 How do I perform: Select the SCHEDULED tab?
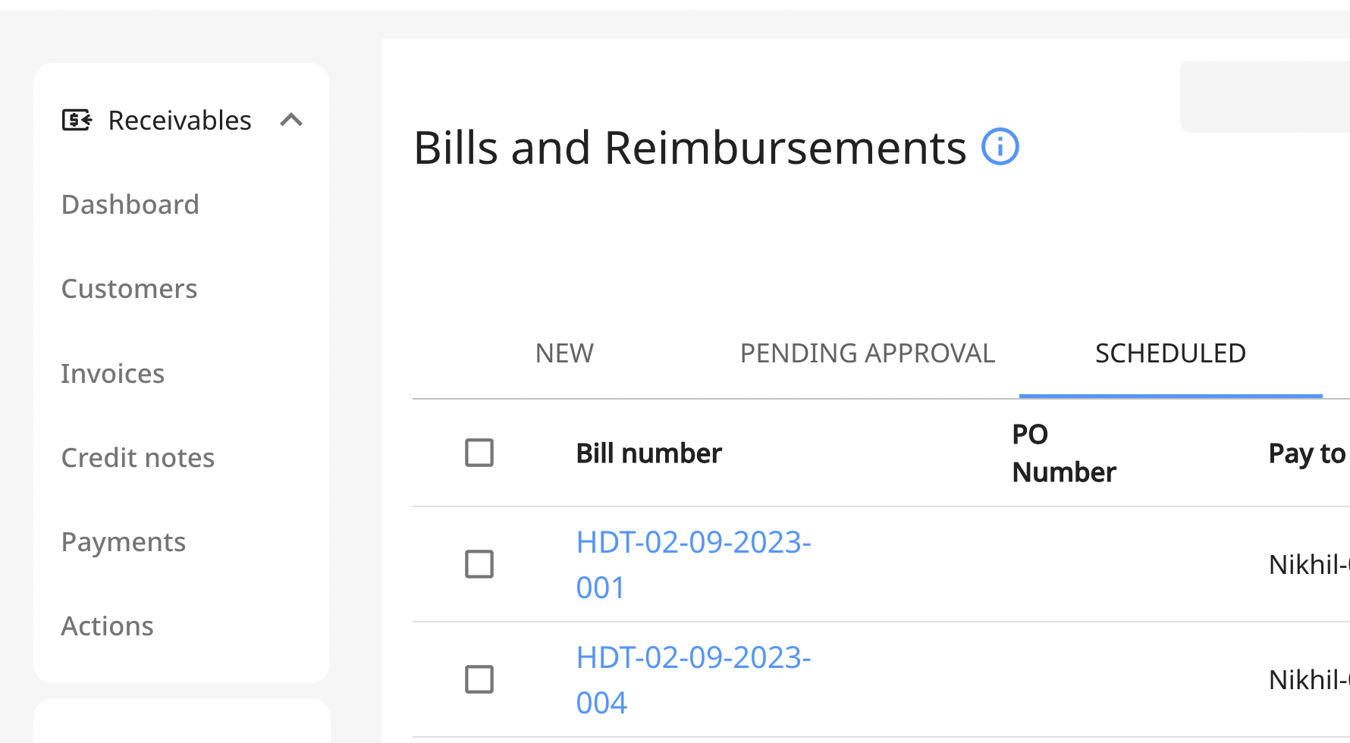(x=1170, y=353)
